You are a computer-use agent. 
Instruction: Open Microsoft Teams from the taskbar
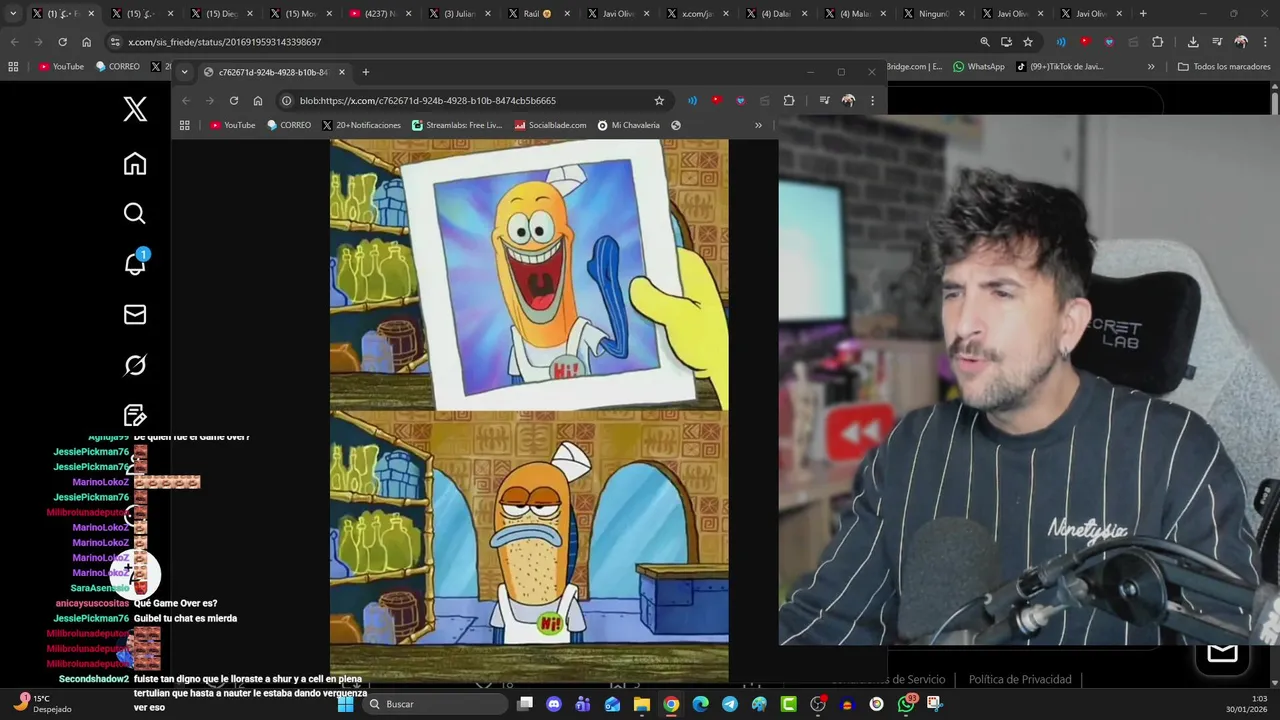click(583, 704)
